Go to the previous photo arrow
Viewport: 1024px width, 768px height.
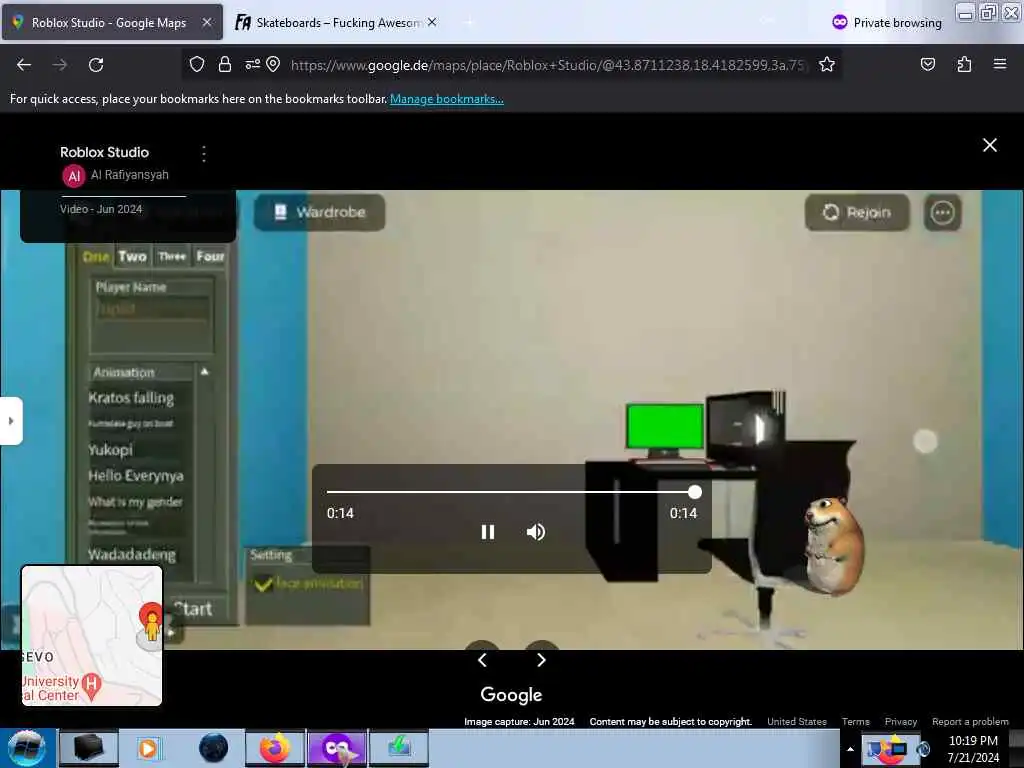pyautogui.click(x=482, y=660)
